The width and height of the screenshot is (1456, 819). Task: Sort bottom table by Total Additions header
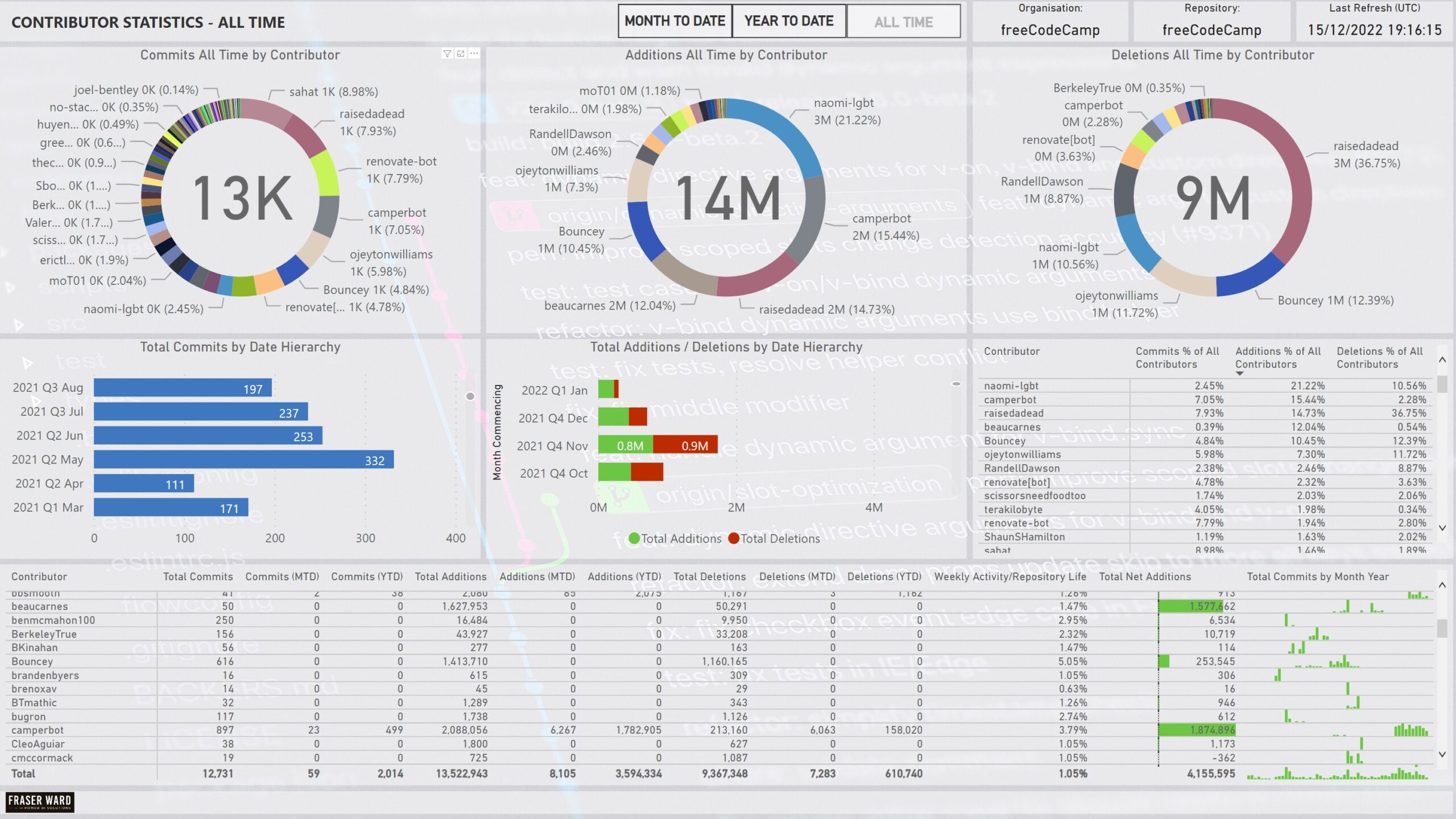point(450,576)
